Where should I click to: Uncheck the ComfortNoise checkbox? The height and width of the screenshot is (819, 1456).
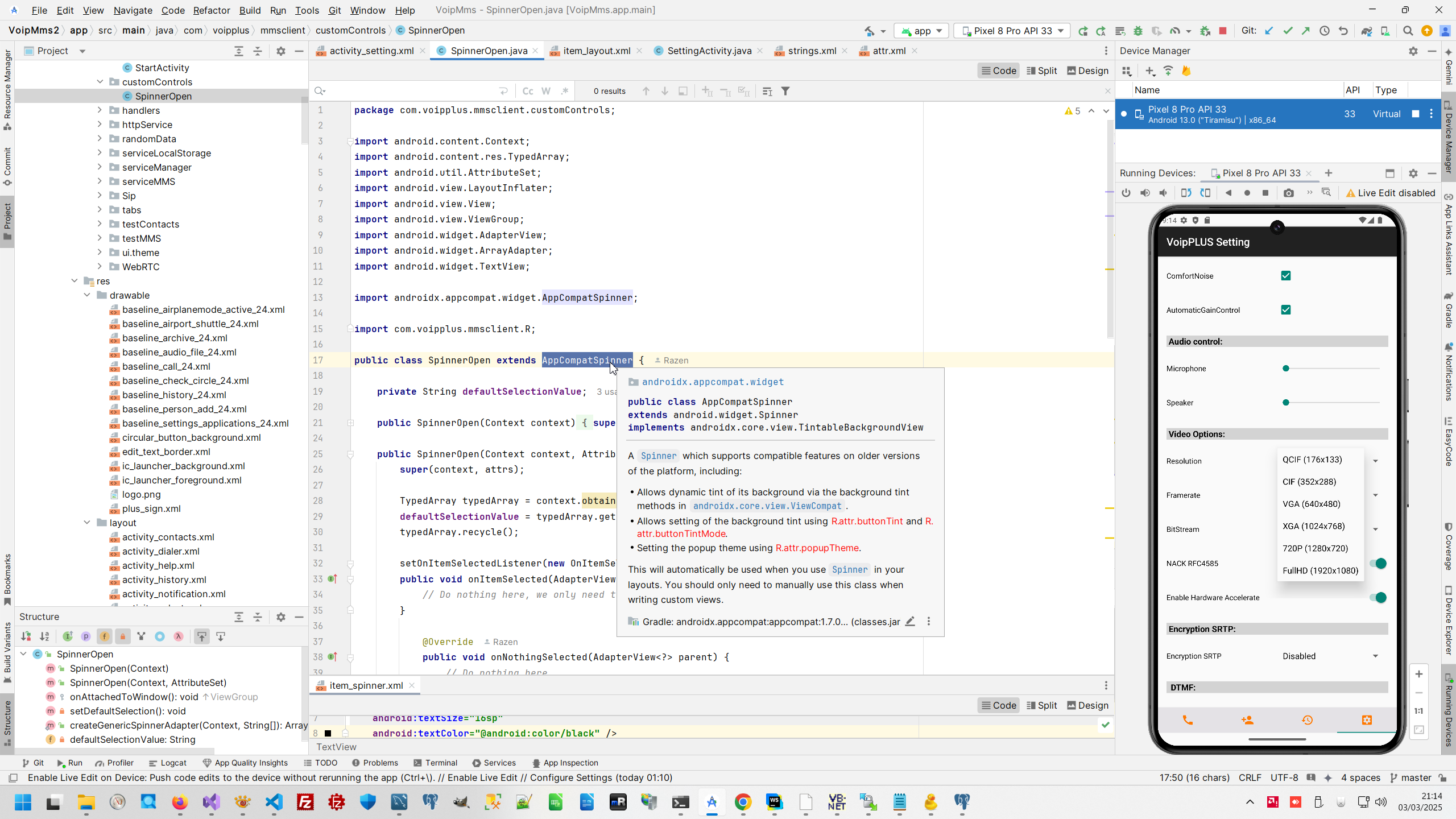[1286, 276]
